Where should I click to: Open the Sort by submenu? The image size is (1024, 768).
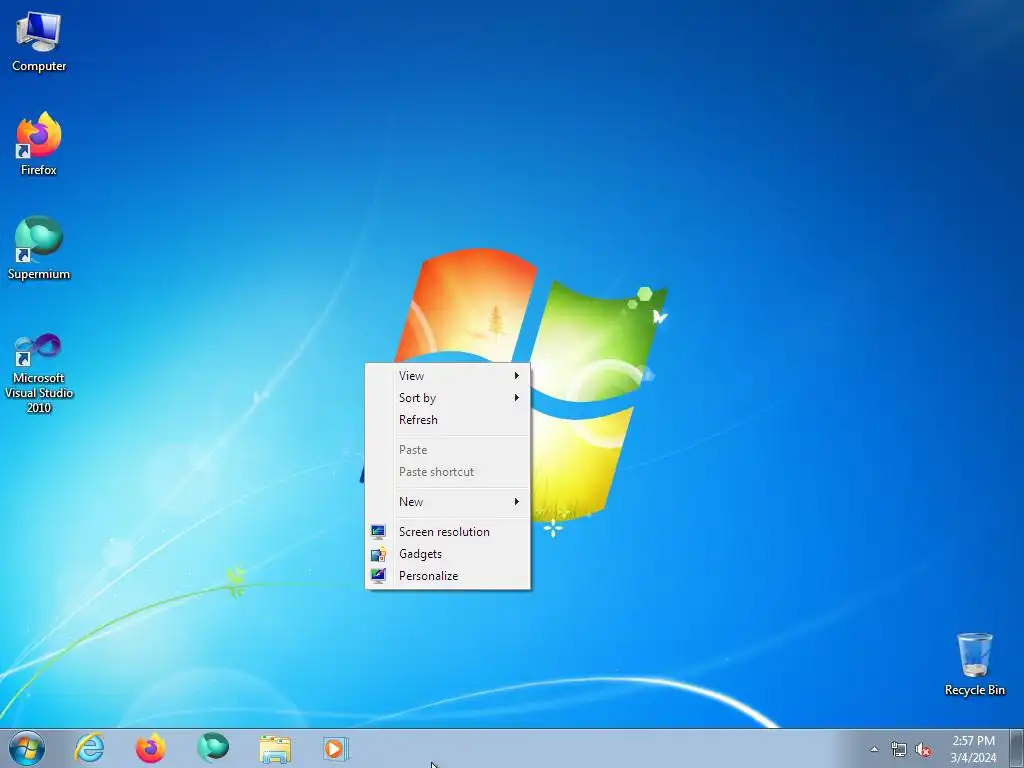point(447,398)
